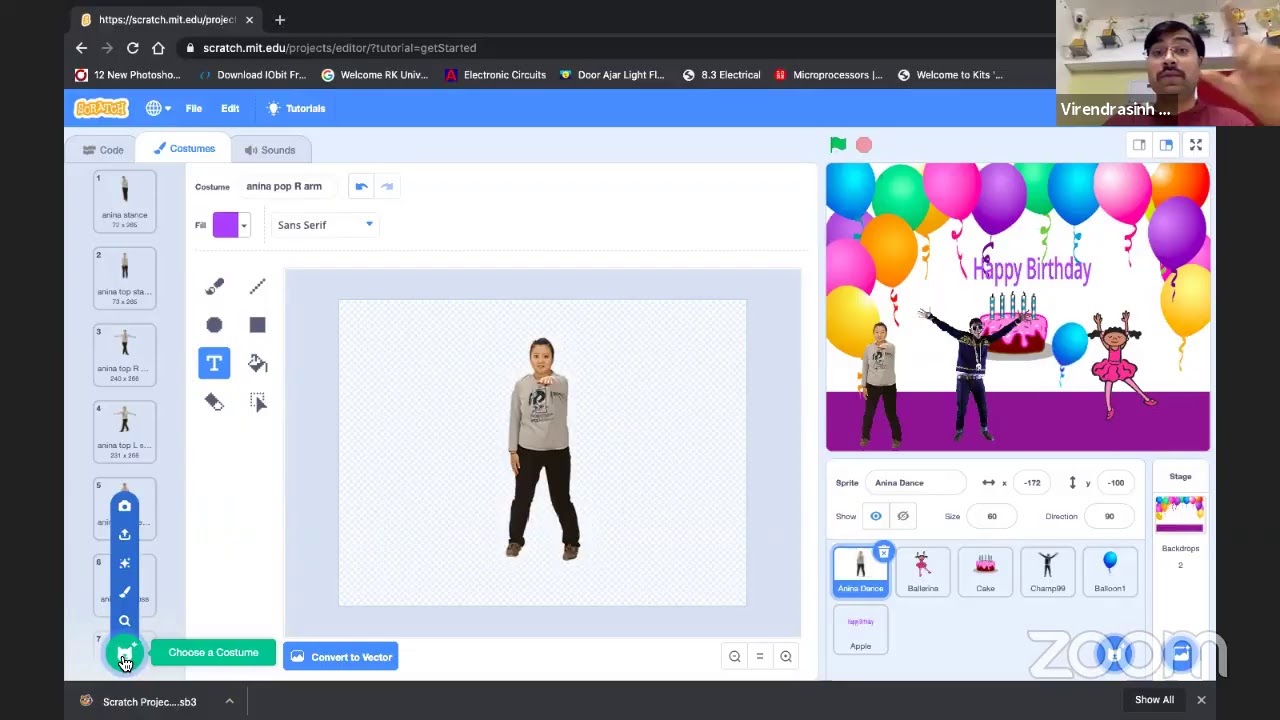This screenshot has width=1280, height=720.
Task: Switch to large stage layout
Action: [x=1166, y=145]
